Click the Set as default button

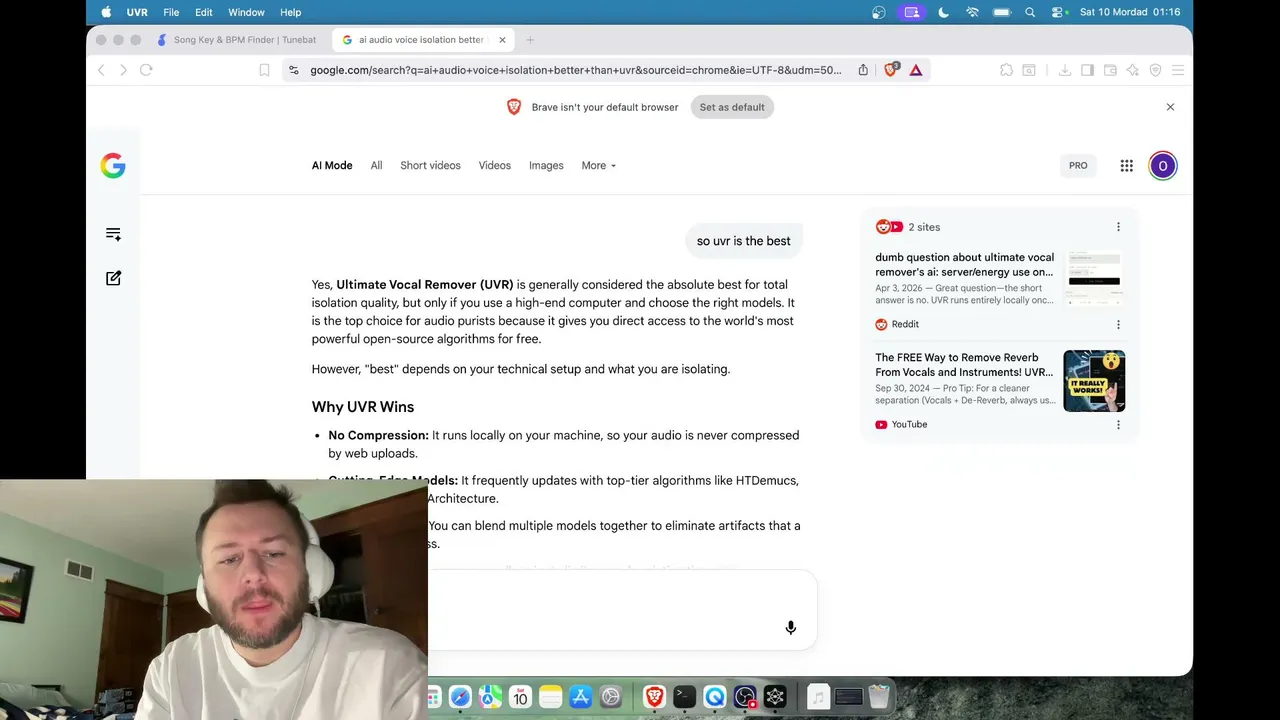coord(732,107)
